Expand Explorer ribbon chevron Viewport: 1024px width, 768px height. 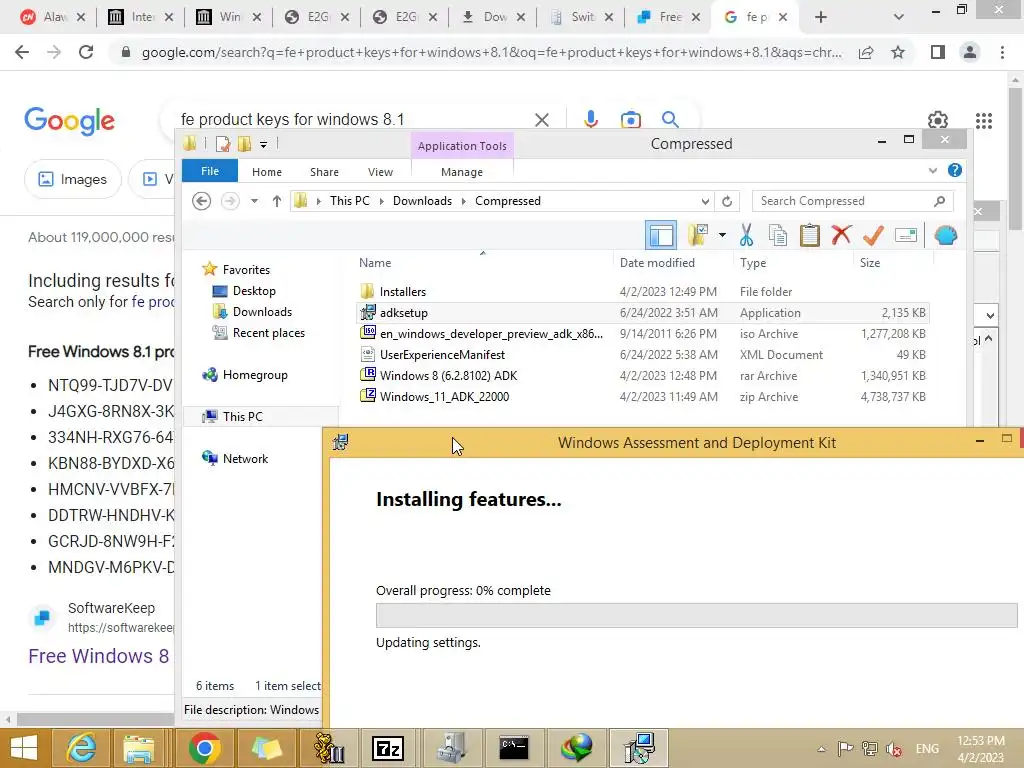(933, 170)
